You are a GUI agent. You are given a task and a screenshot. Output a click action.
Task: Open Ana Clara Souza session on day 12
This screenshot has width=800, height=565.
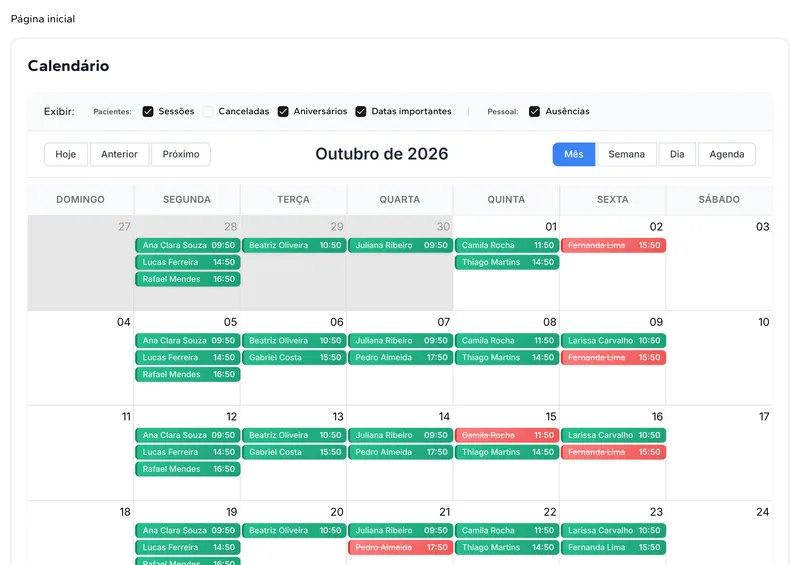coord(188,435)
